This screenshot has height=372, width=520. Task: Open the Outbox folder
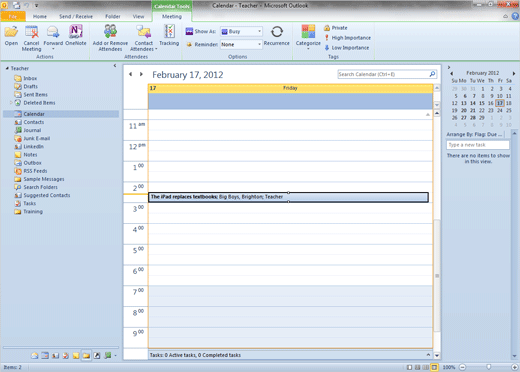pos(32,163)
